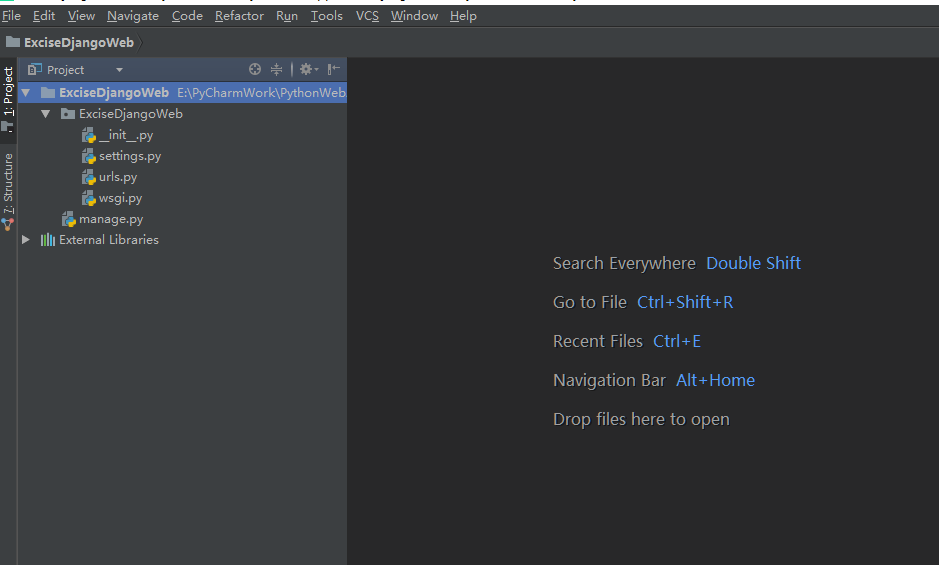Hide the Project tool window
939x565 pixels.
point(334,70)
